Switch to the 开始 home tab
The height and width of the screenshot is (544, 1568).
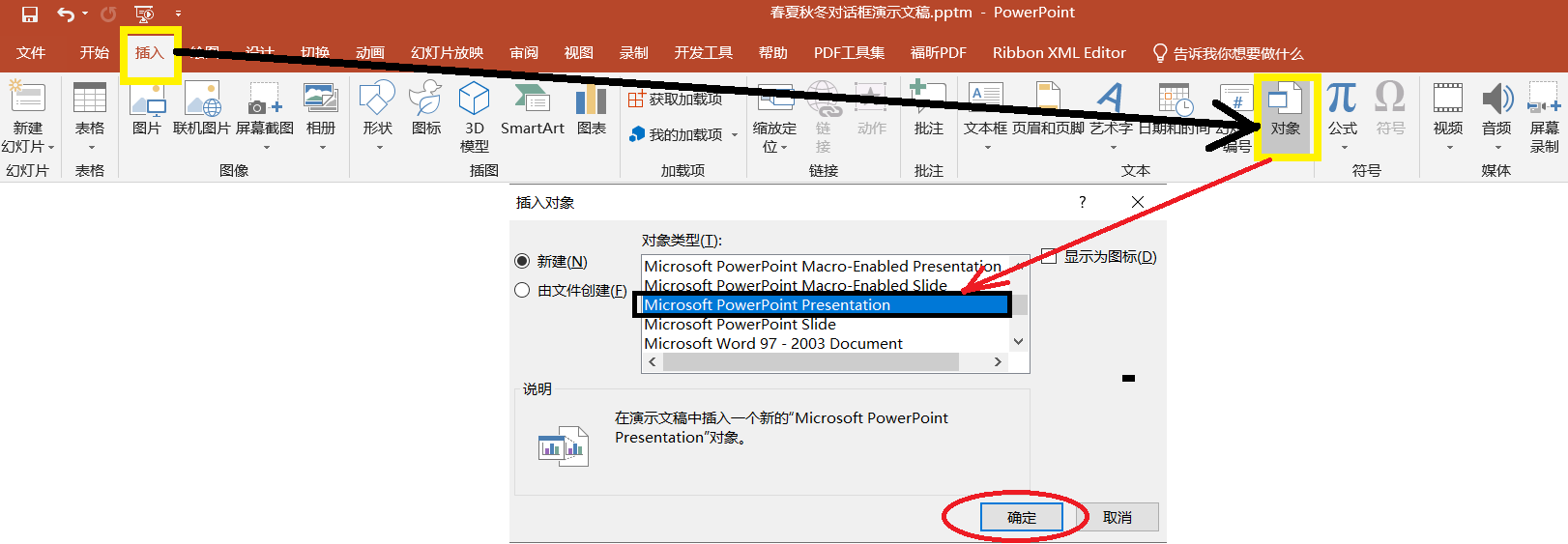[x=95, y=53]
